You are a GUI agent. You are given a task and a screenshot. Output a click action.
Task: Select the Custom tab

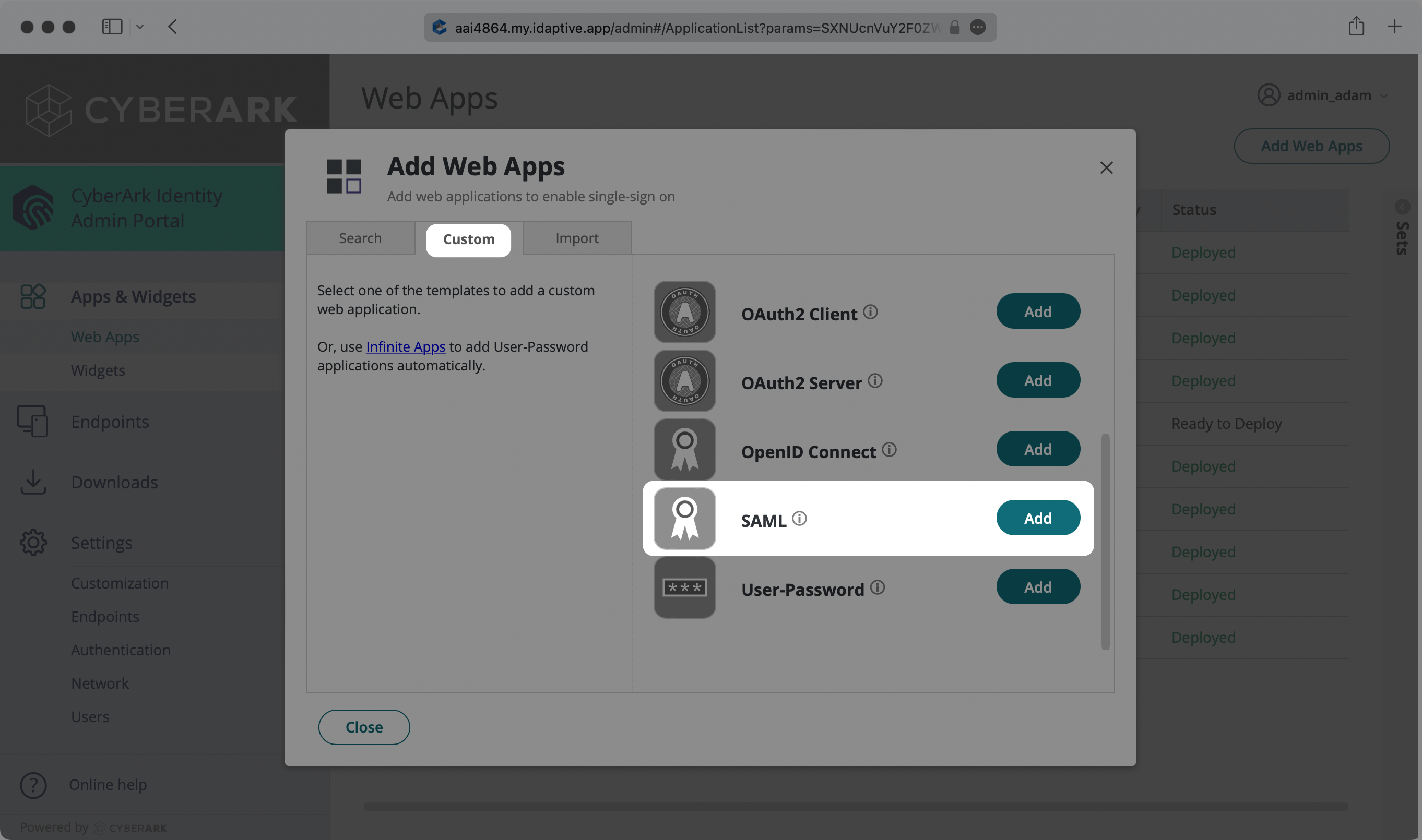pyautogui.click(x=469, y=238)
